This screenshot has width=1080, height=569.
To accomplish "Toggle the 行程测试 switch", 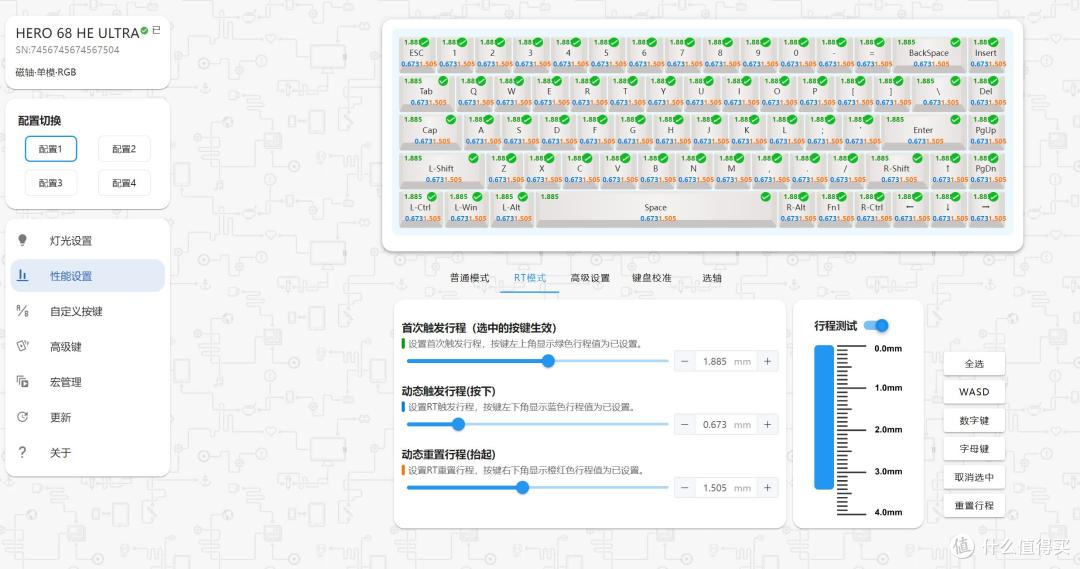I will point(876,325).
